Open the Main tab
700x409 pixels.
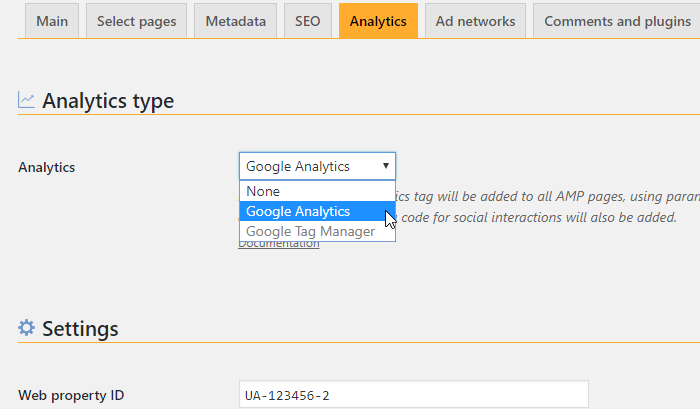[52, 21]
